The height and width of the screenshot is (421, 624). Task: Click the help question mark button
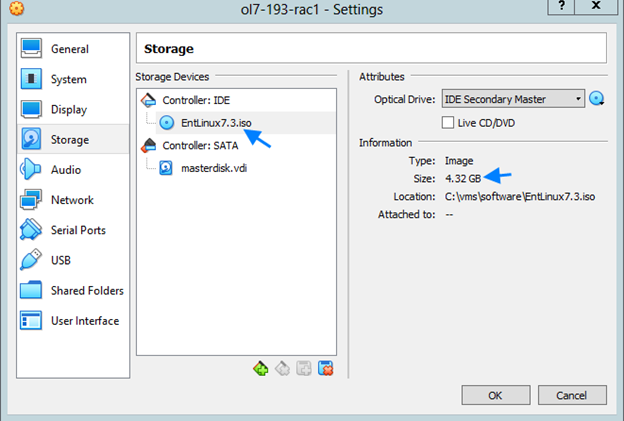(x=562, y=6)
